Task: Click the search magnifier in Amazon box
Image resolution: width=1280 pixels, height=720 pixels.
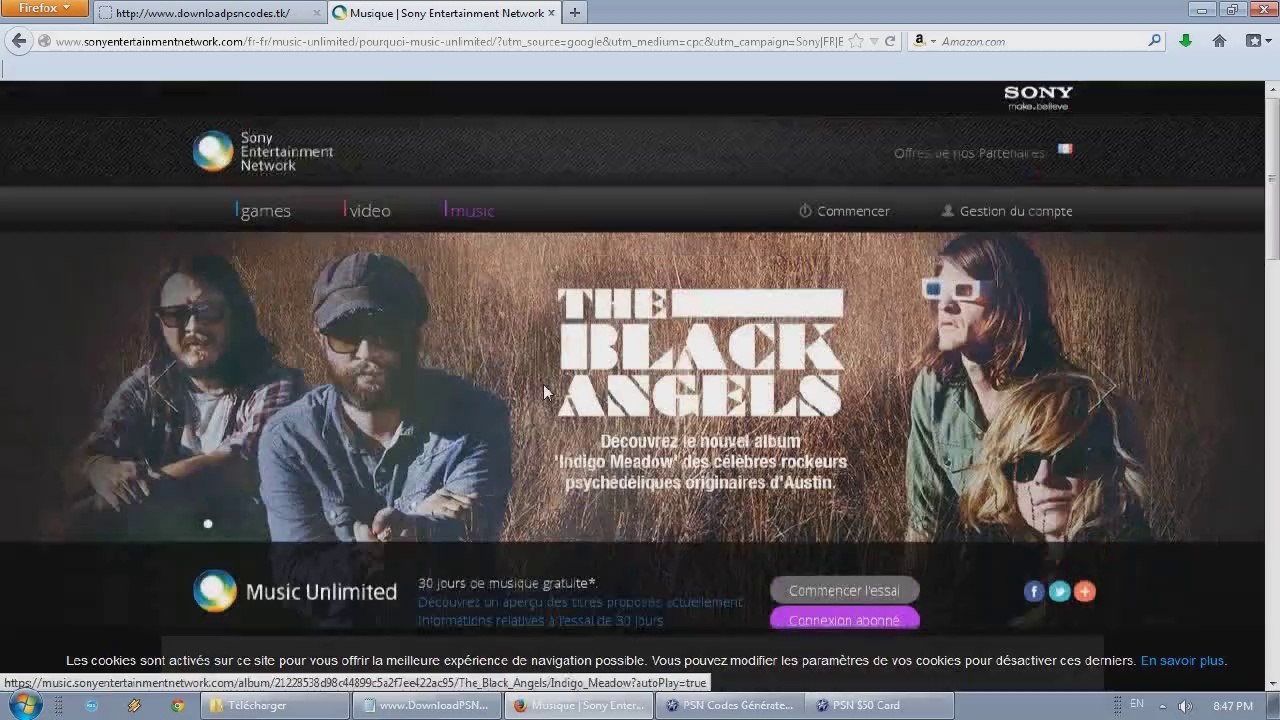Action: pyautogui.click(x=1154, y=41)
